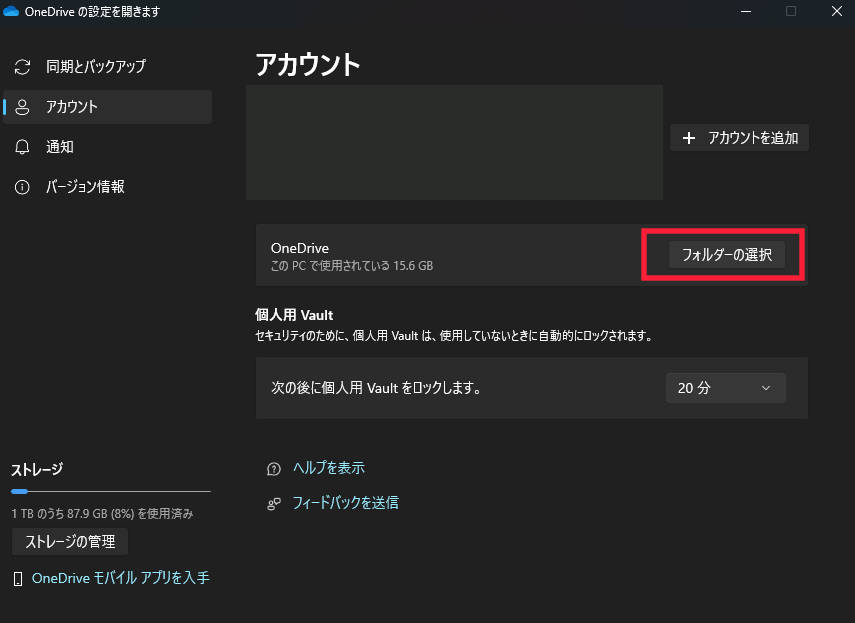Follow the フィードバックを送信 link
855x623 pixels.
(346, 503)
